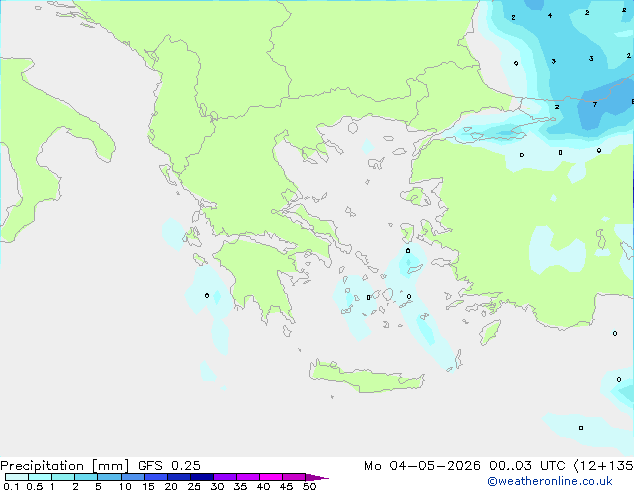The image size is (634, 490).
Task: Click the legend scale label '25'
Action: point(194,486)
